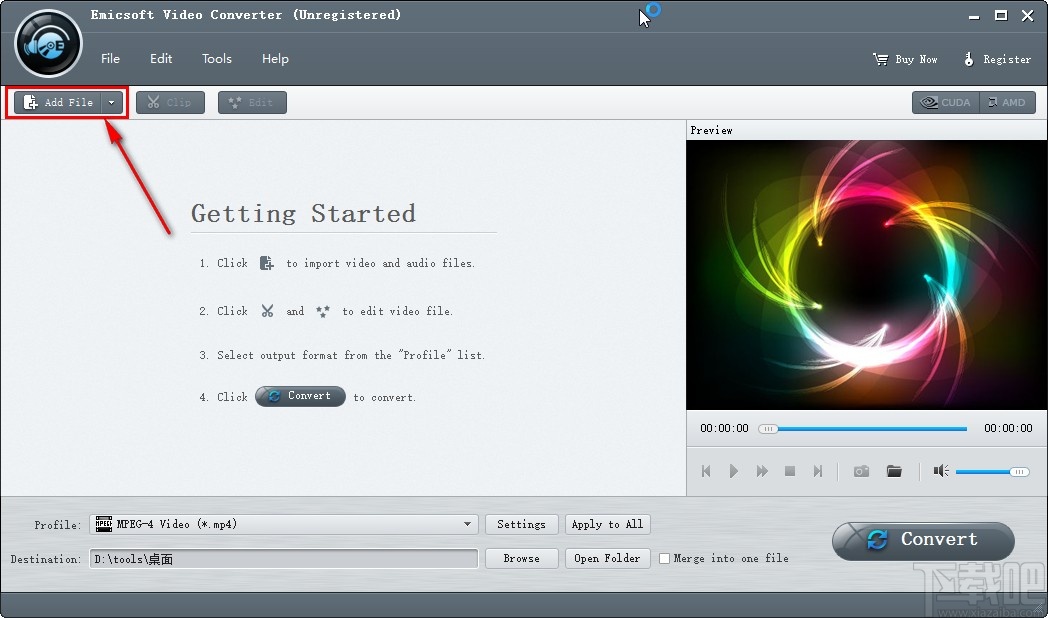1048x618 pixels.
Task: Click the Register link
Action: pyautogui.click(x=998, y=59)
